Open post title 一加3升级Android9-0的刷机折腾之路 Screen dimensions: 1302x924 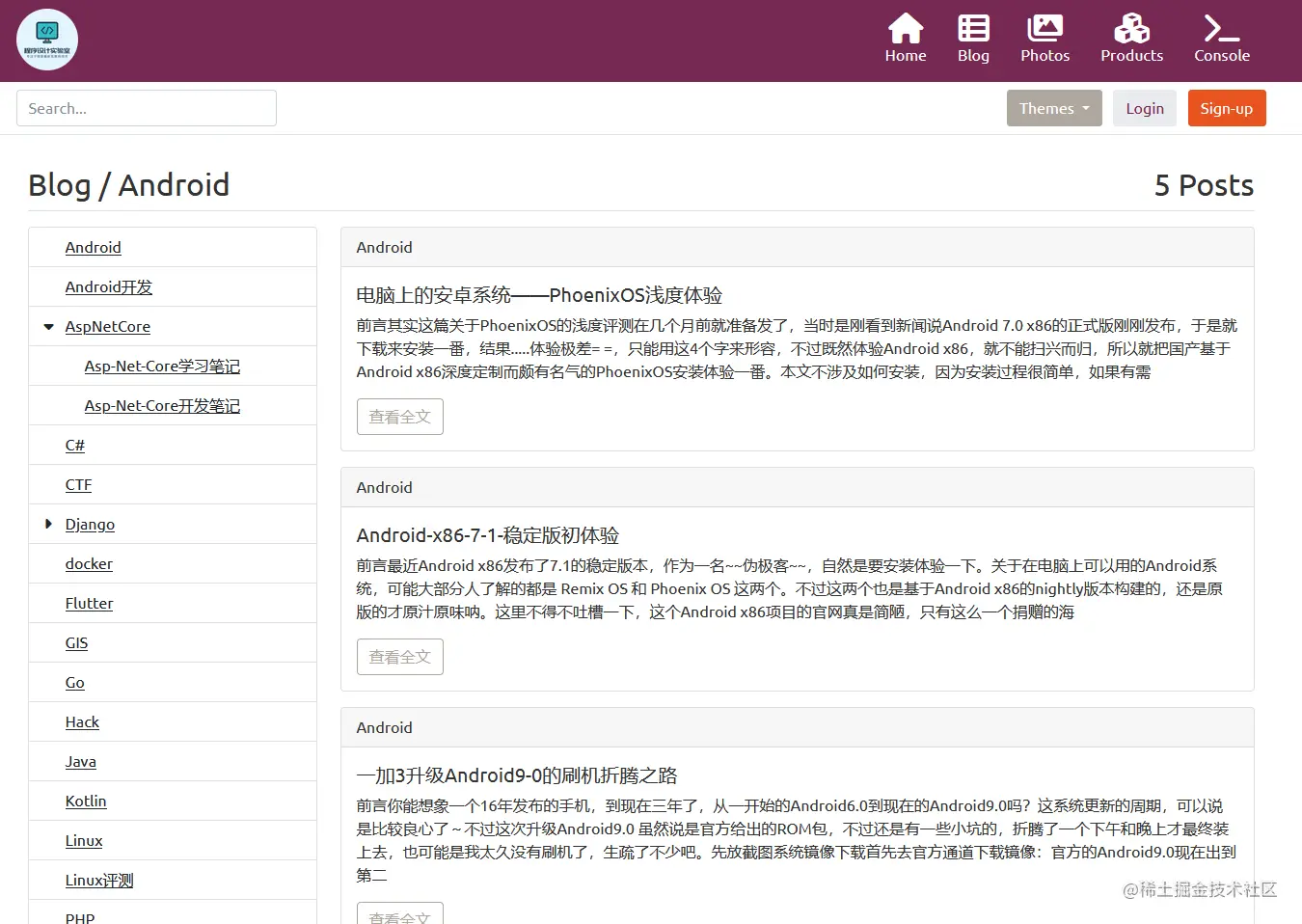[517, 775]
